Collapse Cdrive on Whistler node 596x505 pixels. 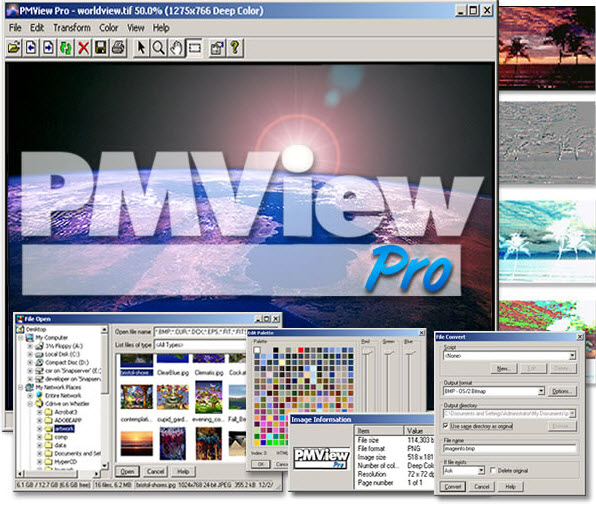click(30, 404)
